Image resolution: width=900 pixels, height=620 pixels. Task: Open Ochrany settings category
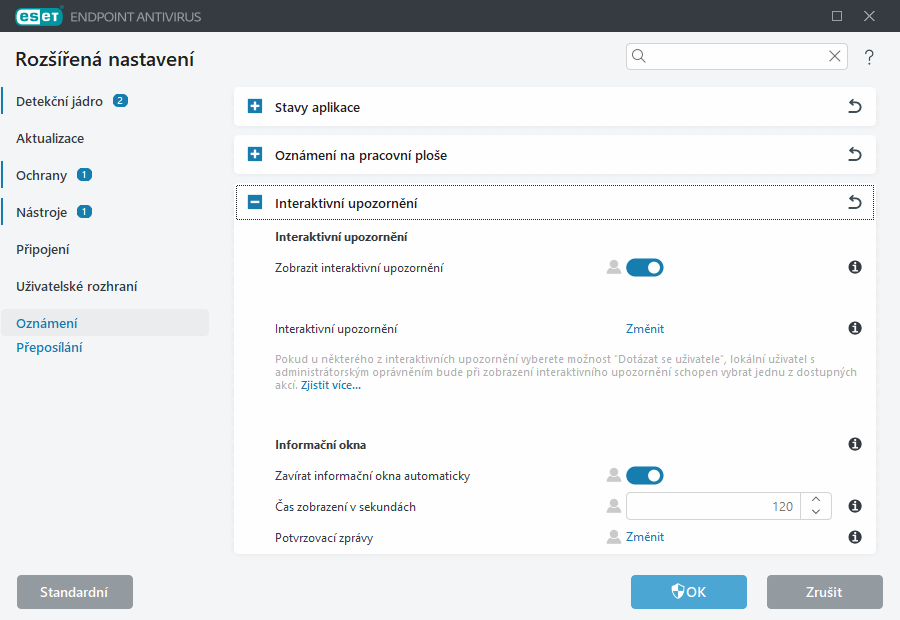[41, 176]
